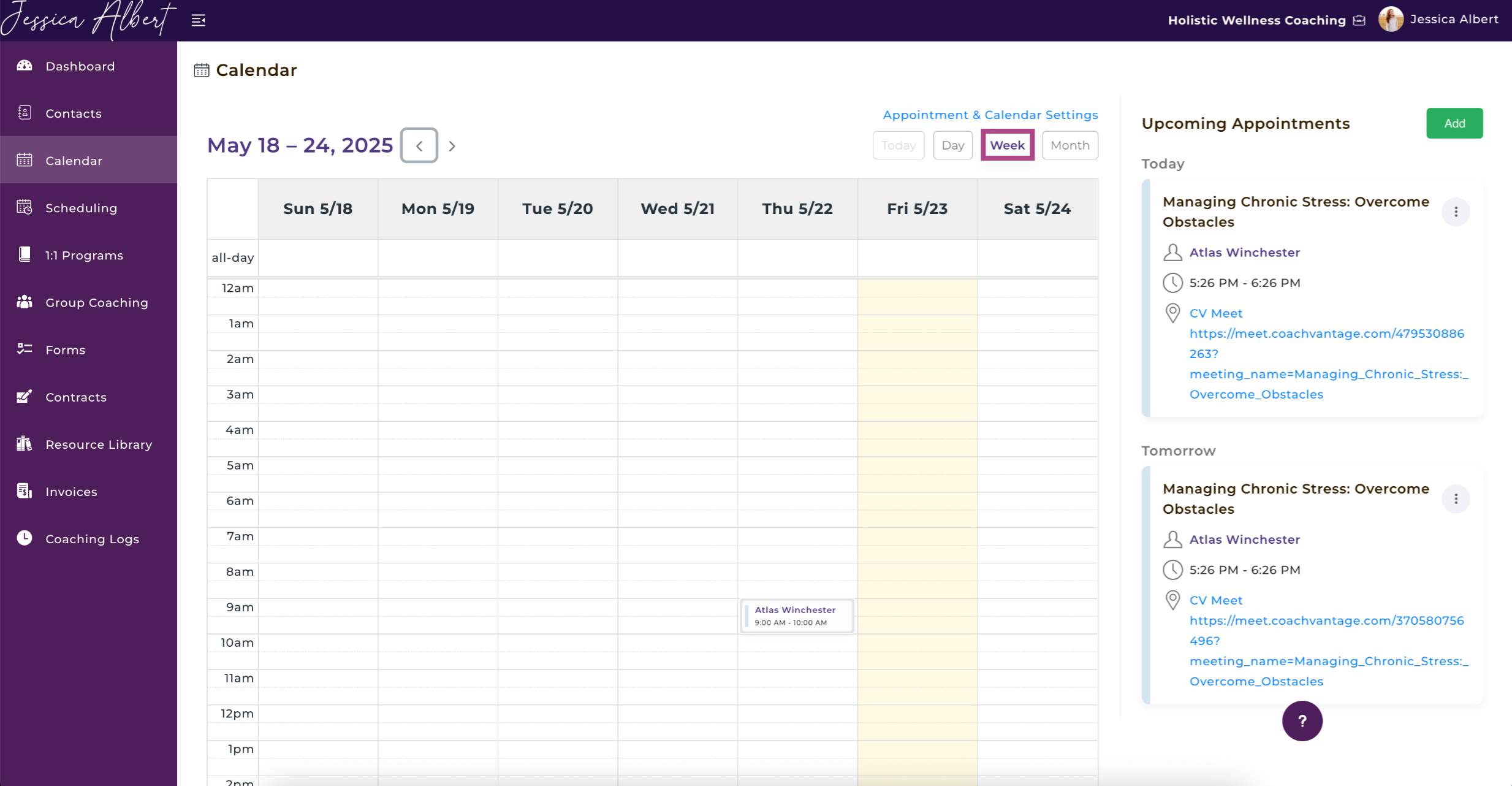Open Scheduling menu item

tap(89, 207)
